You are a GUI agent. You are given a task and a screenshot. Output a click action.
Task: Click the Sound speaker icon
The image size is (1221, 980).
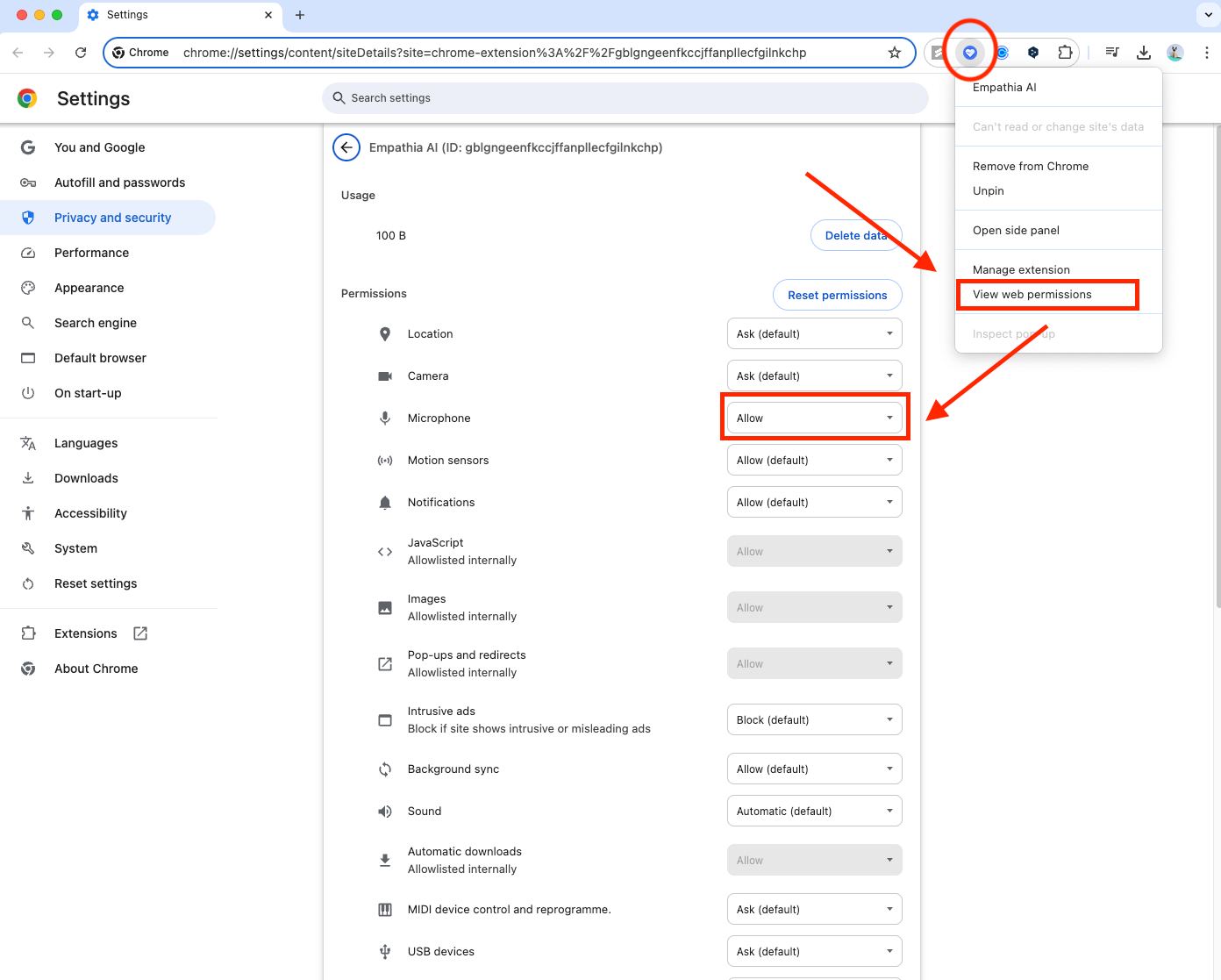[385, 812]
